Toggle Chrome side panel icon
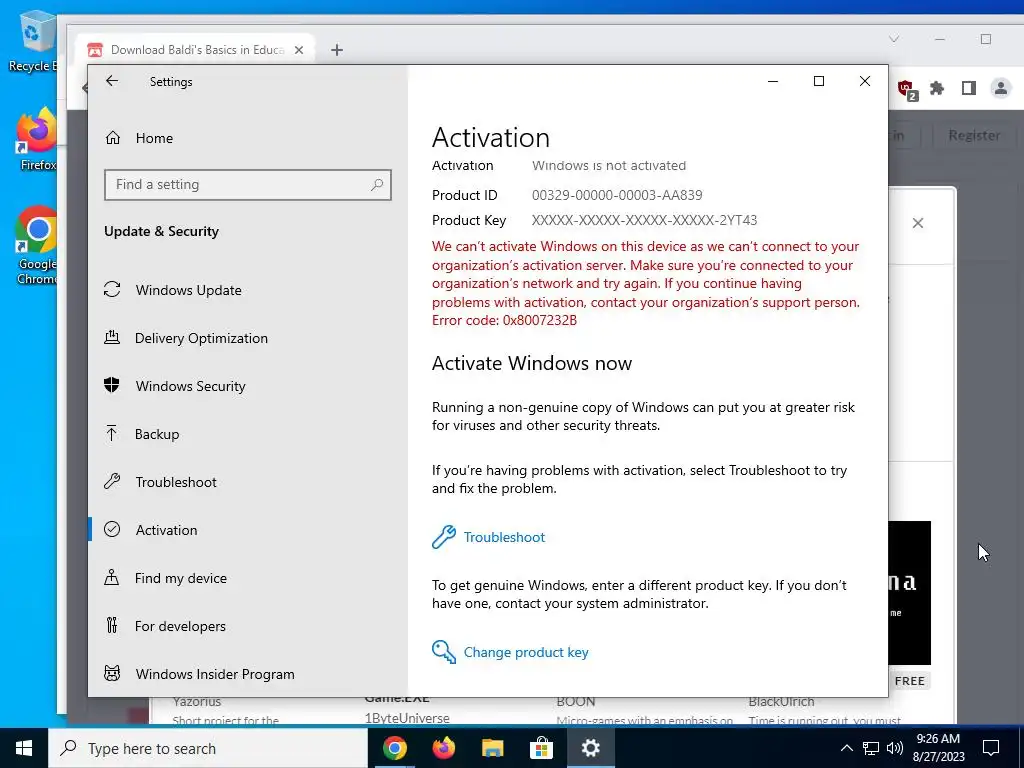Screen dimensions: 1024x768 (968, 88)
